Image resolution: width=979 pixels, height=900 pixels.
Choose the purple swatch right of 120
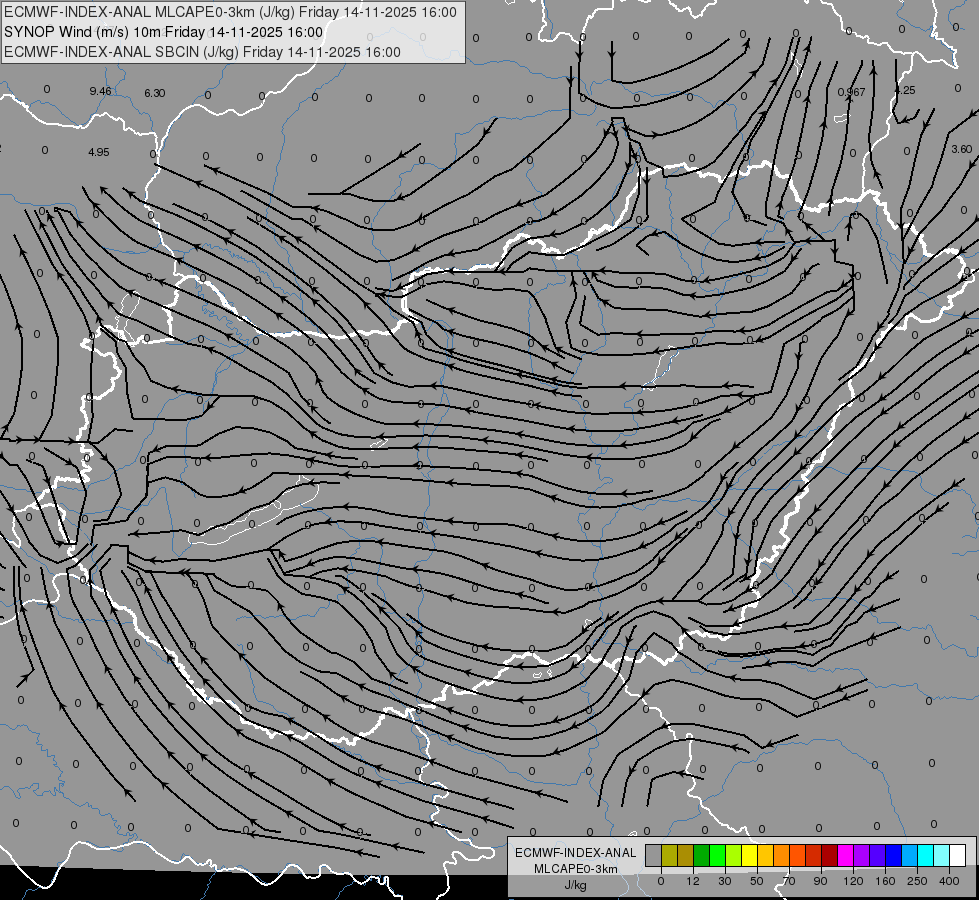(862, 856)
